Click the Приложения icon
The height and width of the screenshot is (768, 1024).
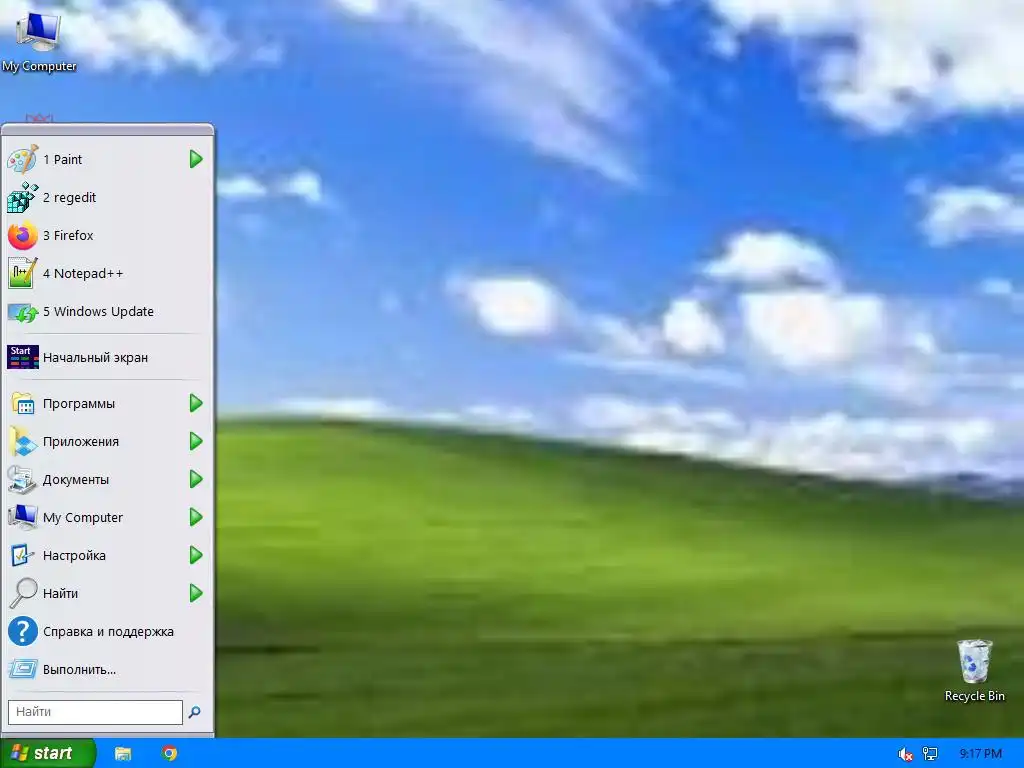click(23, 441)
